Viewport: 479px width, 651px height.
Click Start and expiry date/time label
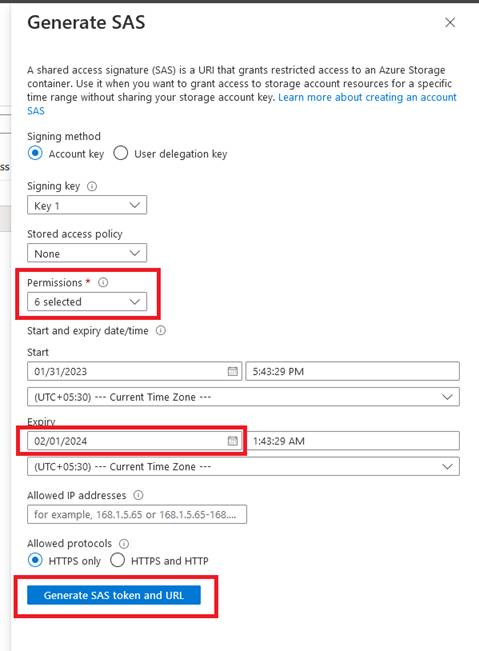88,330
